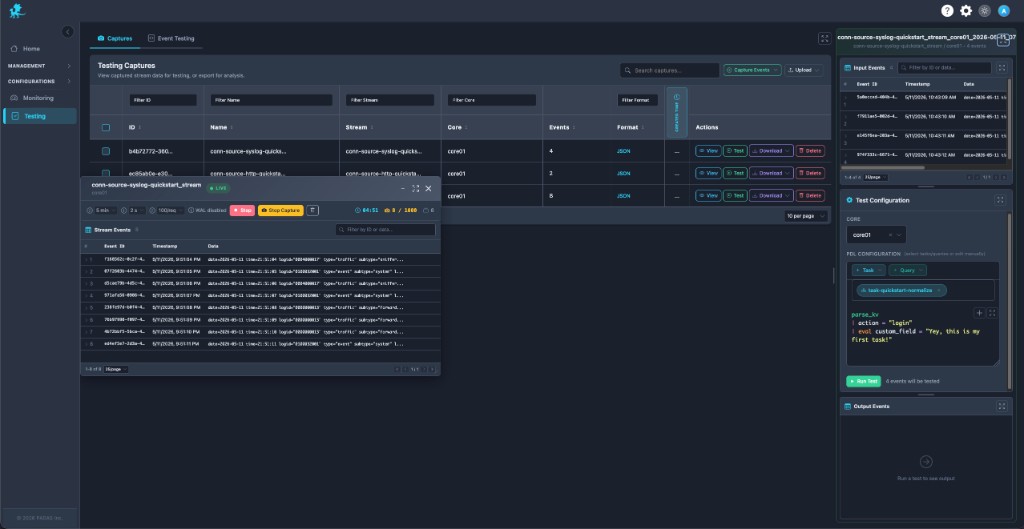Open page size dropdown in Stream Events footer
This screenshot has height=529, width=1024.
116,370
